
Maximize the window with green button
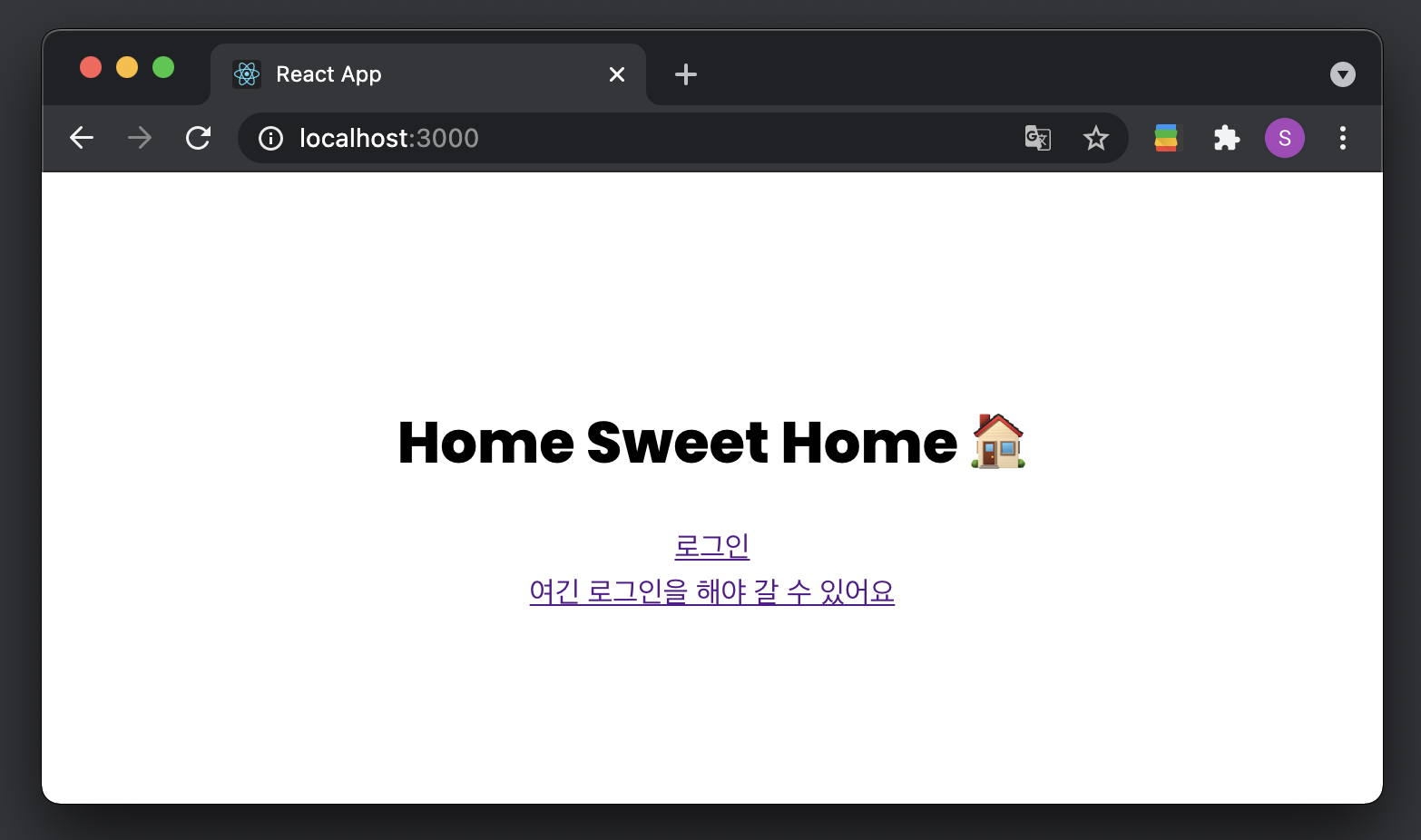pyautogui.click(x=163, y=67)
